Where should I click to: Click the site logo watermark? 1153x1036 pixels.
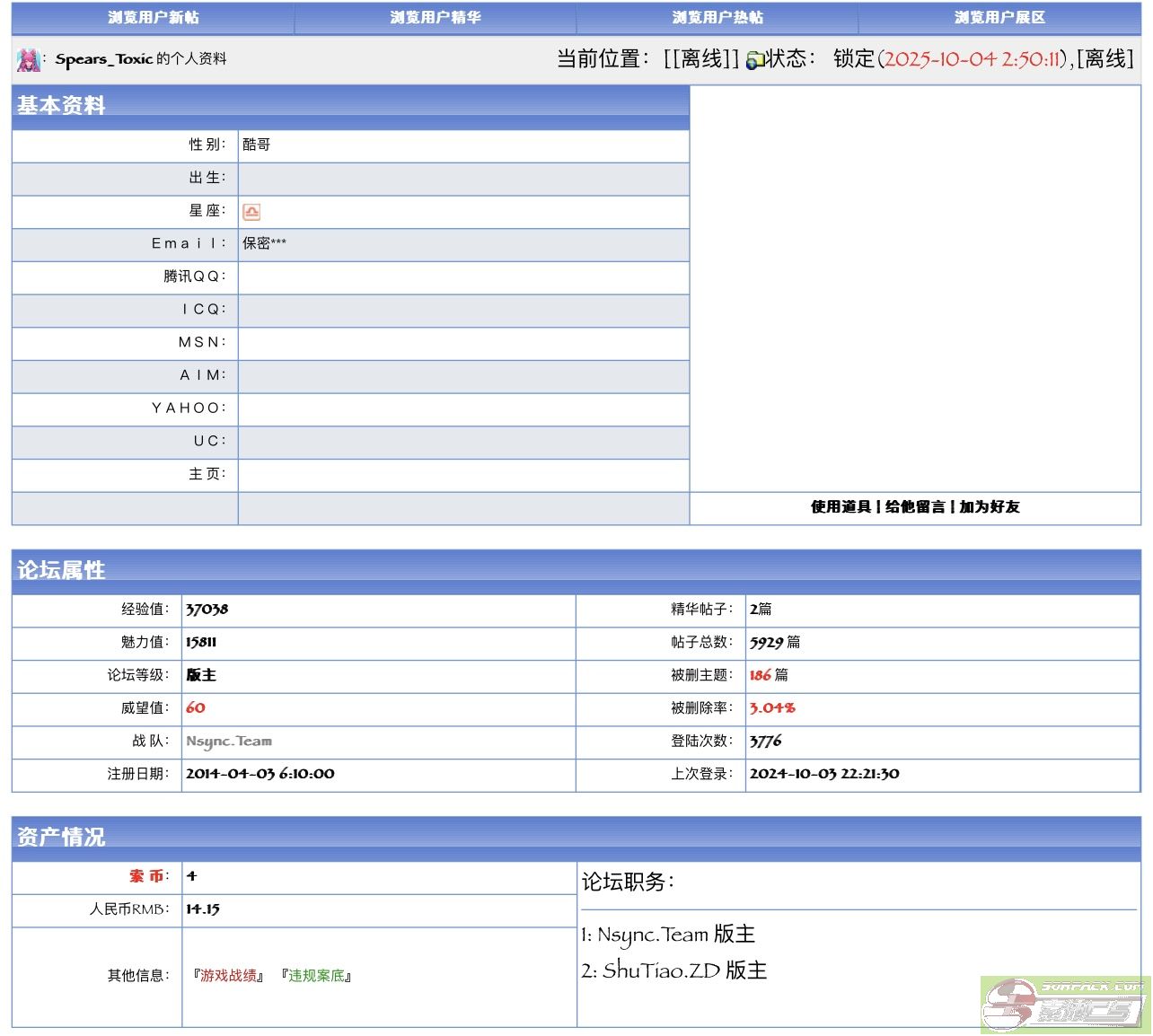1065,1005
